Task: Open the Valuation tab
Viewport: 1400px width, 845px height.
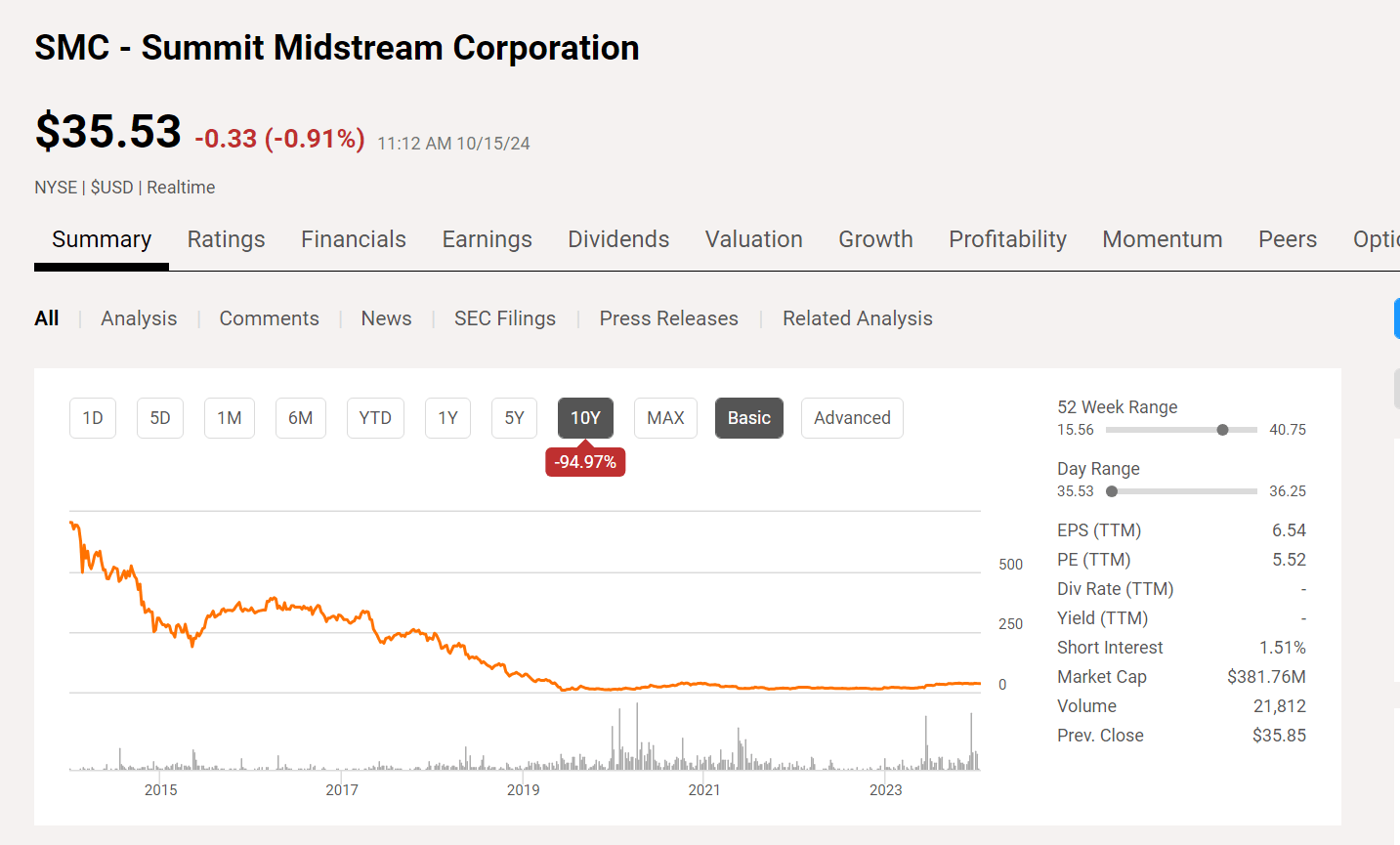Action: [753, 239]
